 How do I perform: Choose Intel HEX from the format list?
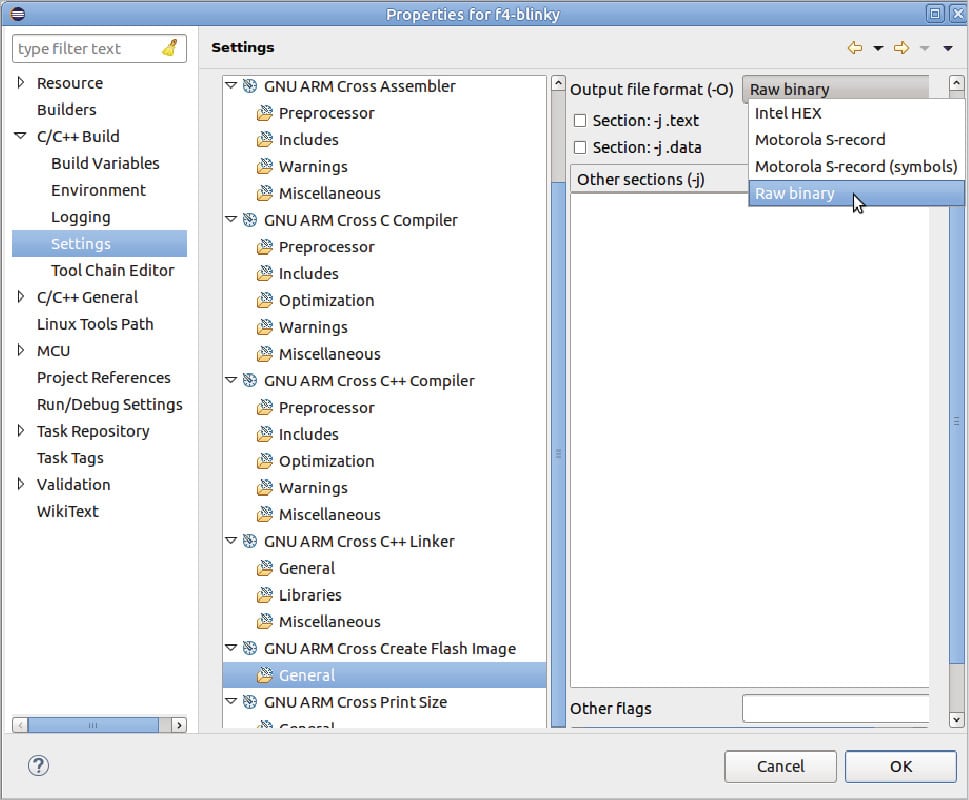tap(788, 113)
